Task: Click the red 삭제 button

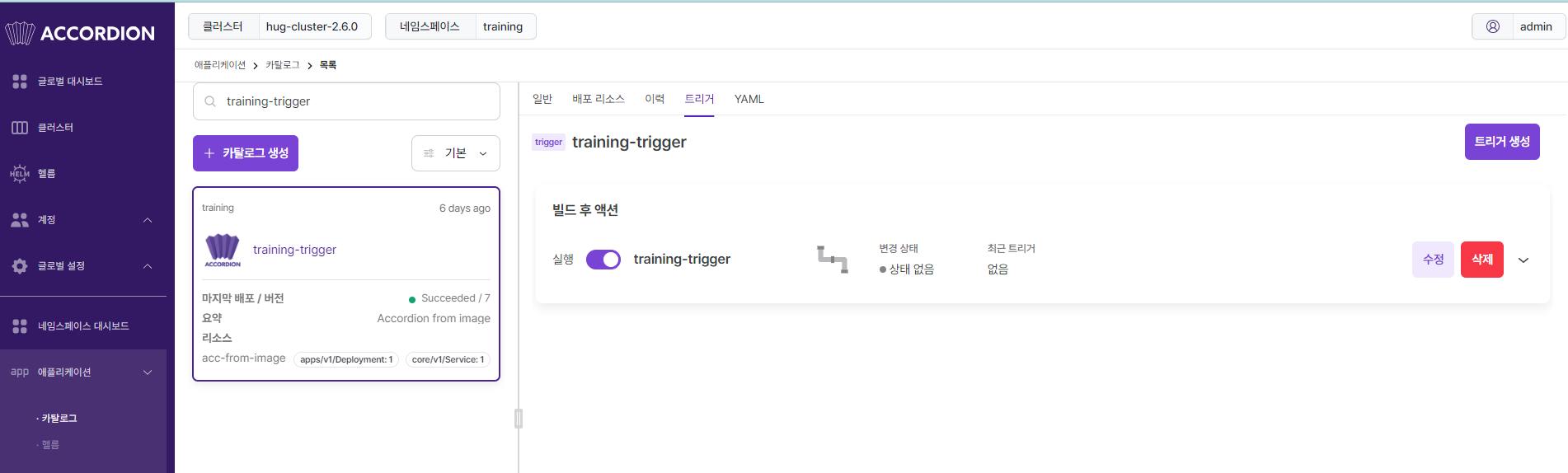Action: [1482, 260]
